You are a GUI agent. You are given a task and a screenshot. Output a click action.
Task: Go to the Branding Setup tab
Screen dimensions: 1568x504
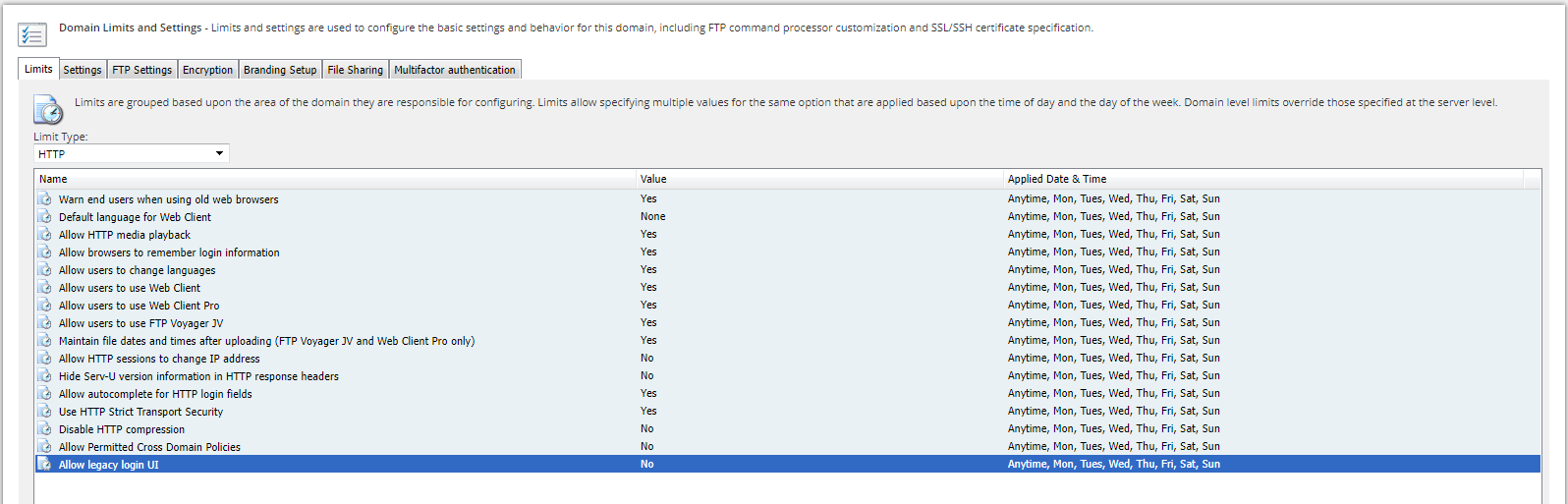pyautogui.click(x=280, y=70)
